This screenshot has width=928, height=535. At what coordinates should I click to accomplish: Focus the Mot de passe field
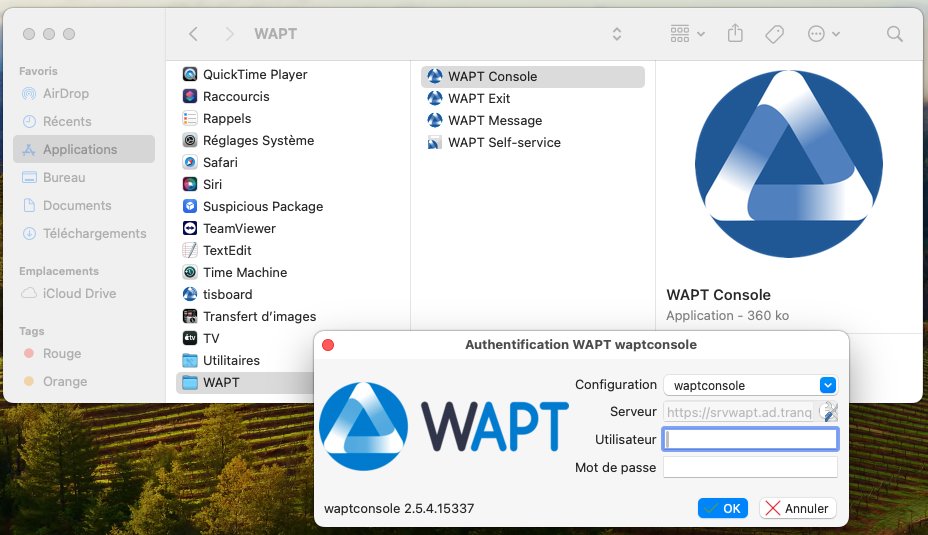tap(750, 467)
